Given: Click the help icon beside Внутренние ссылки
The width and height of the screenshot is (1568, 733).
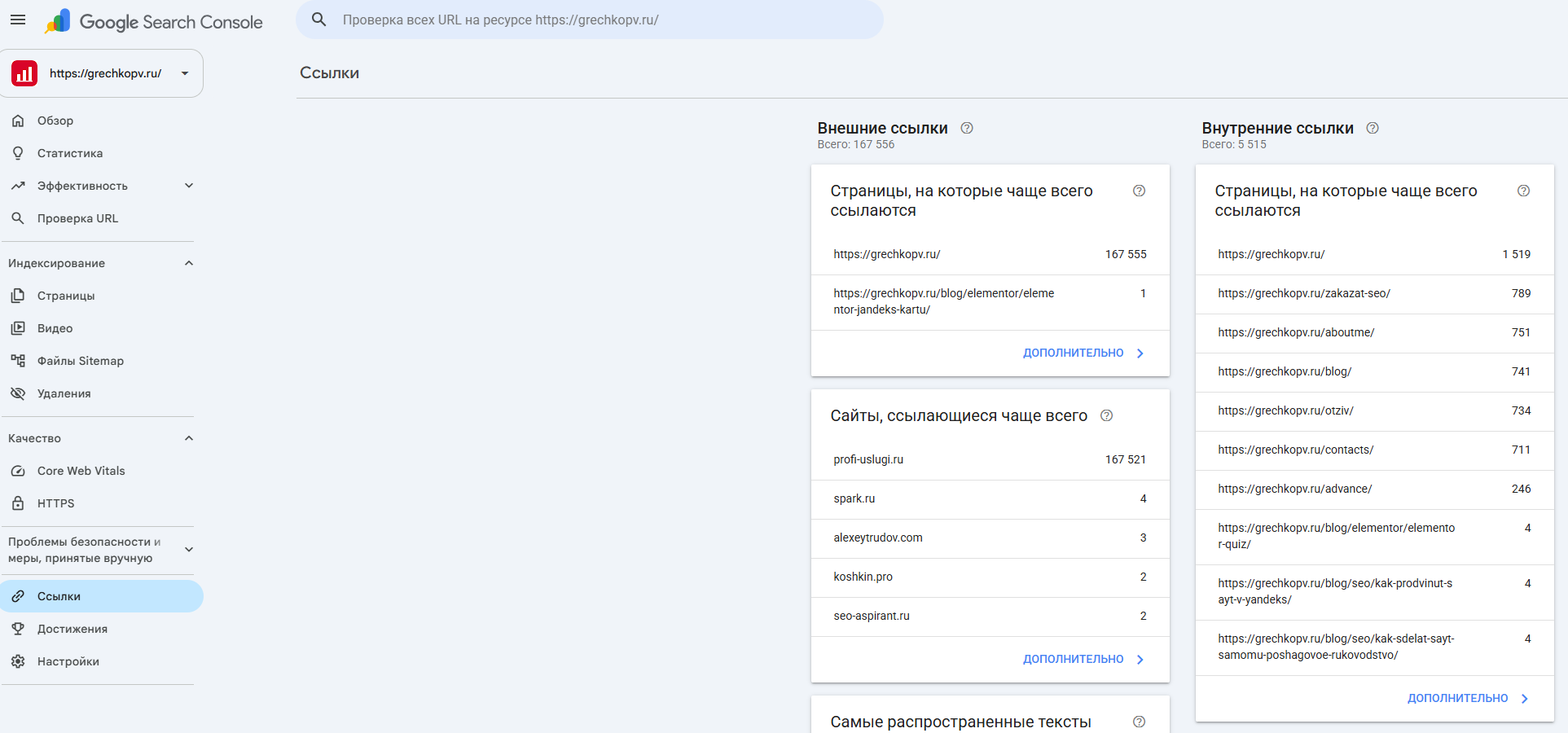Looking at the screenshot, I should 1373,128.
